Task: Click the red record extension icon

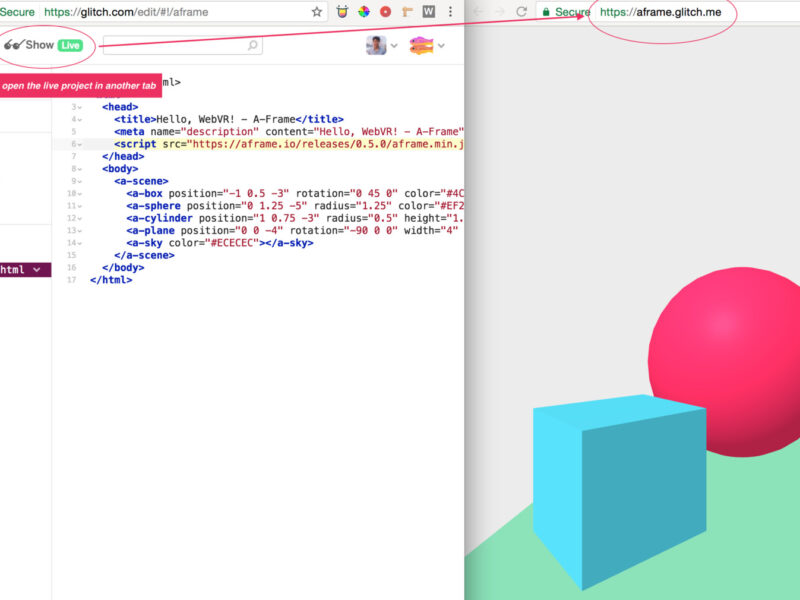Action: pos(386,11)
